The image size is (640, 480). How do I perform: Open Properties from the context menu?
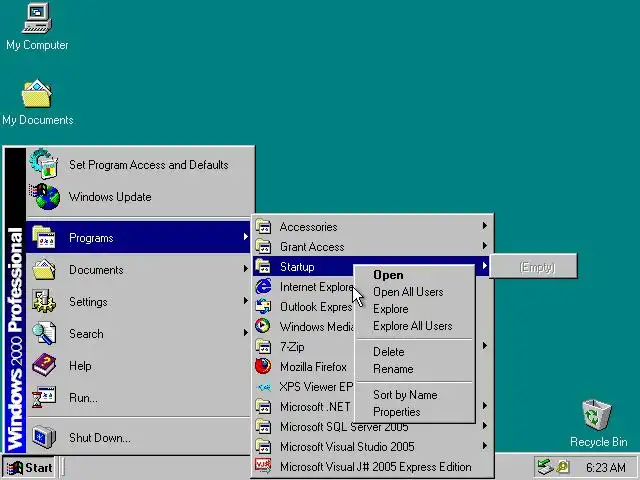pyautogui.click(x=414, y=412)
